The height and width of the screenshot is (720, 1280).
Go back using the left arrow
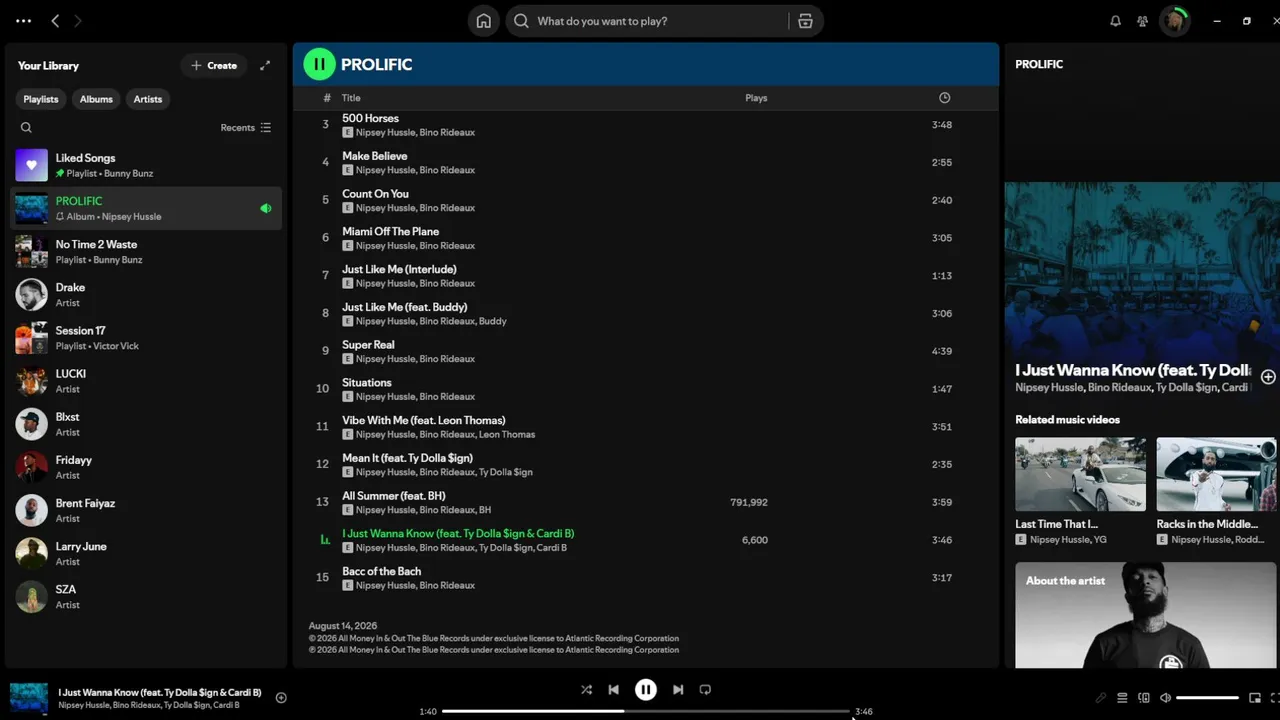(x=55, y=21)
